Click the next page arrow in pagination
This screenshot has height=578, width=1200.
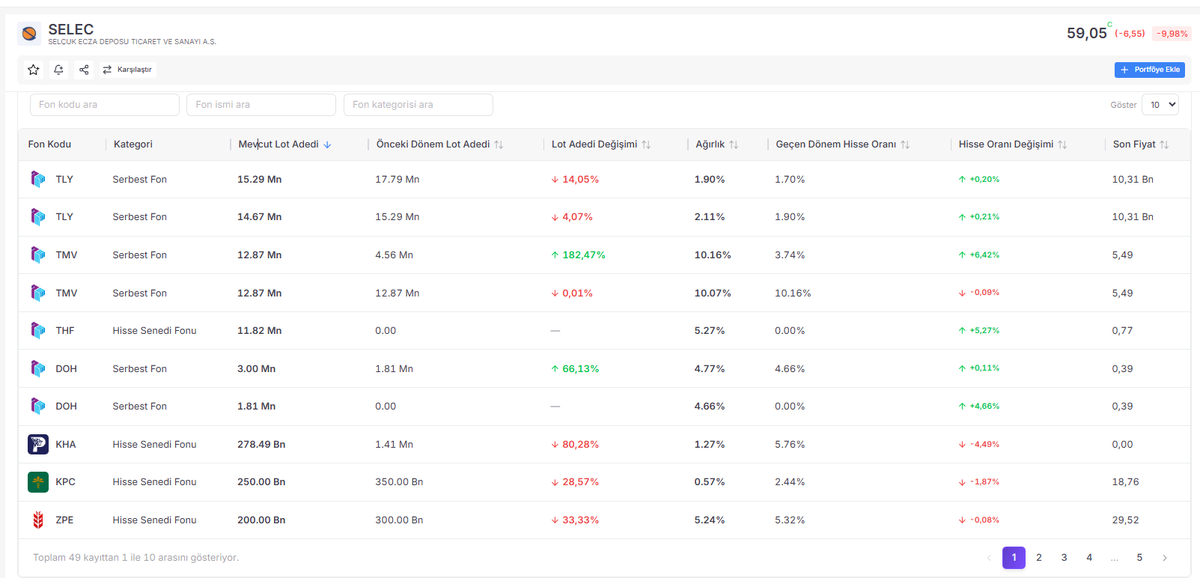(x=1164, y=558)
